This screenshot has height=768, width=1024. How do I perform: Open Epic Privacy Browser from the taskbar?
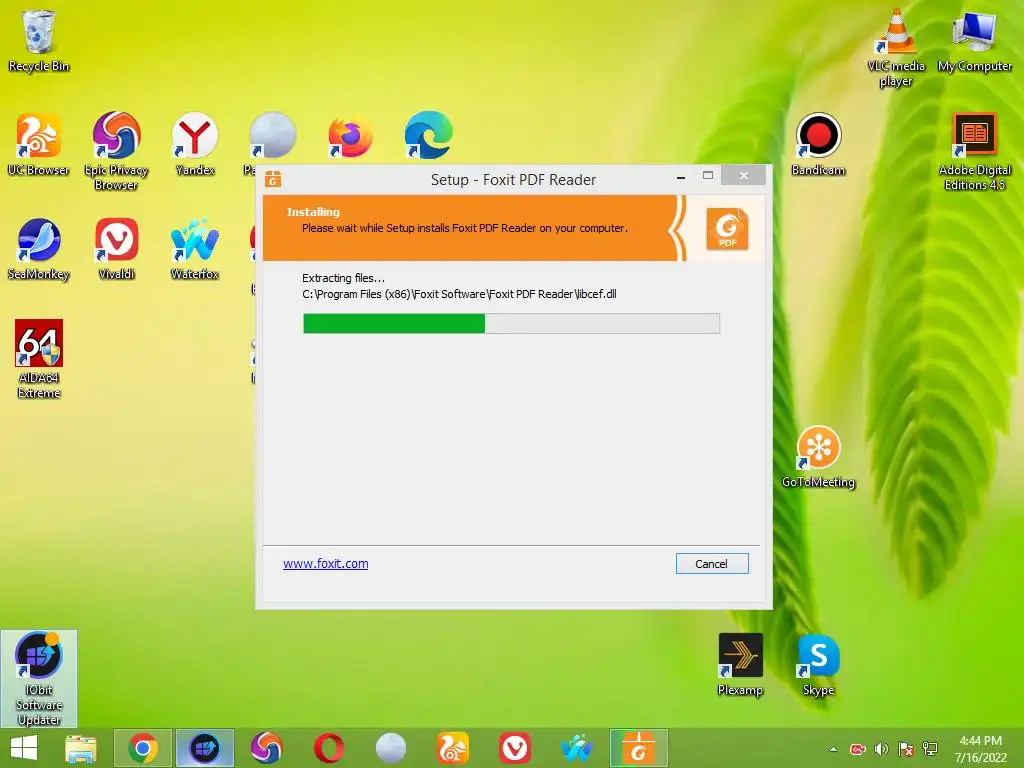coord(266,748)
